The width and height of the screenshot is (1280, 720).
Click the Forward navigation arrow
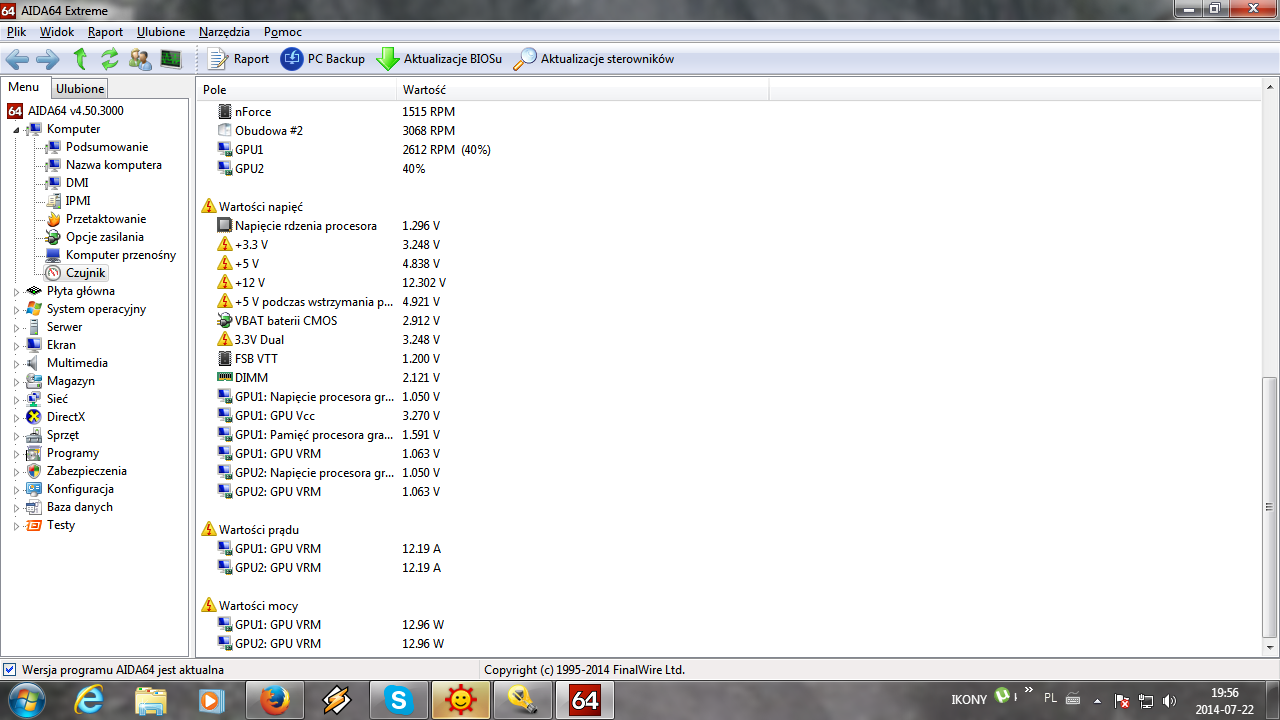47,59
